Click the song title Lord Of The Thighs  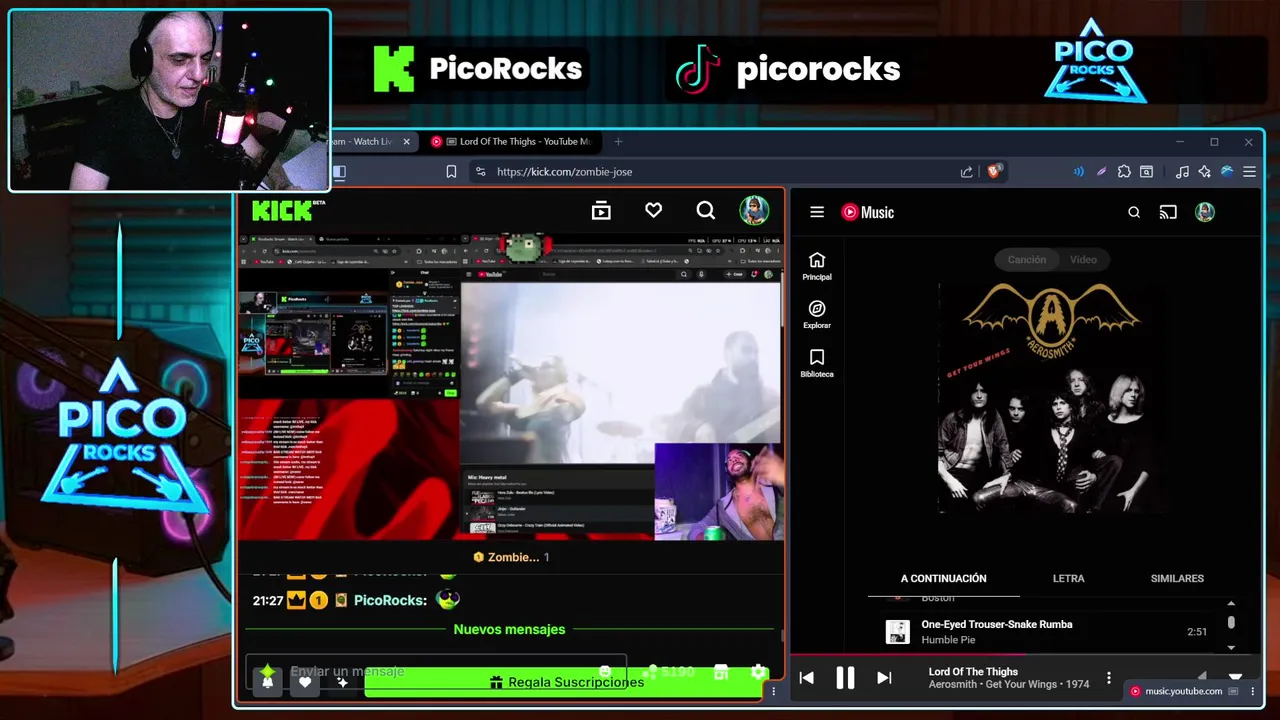(973, 672)
